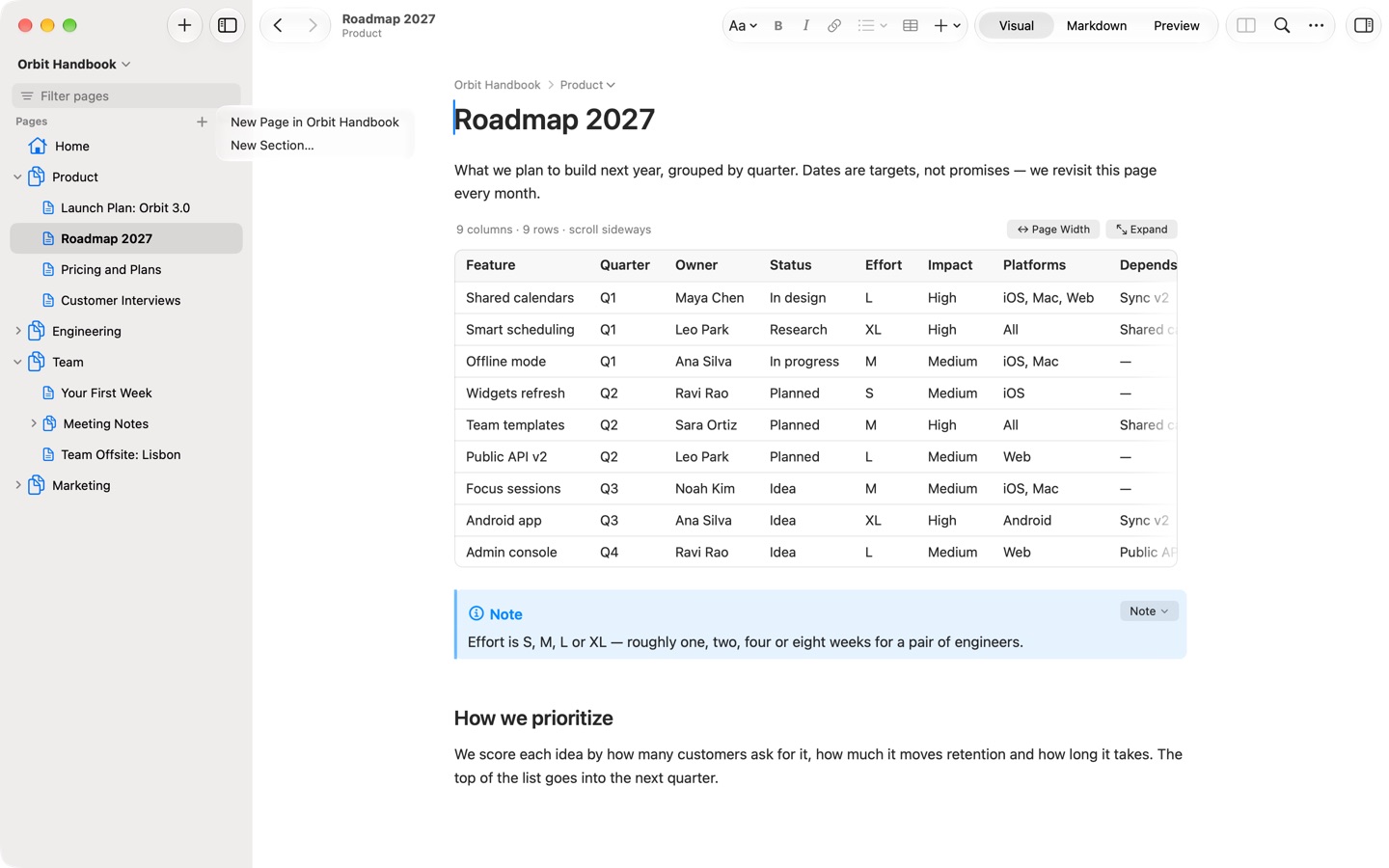Insert a link using the chain icon
This screenshot has height=868, width=1389.
834,26
